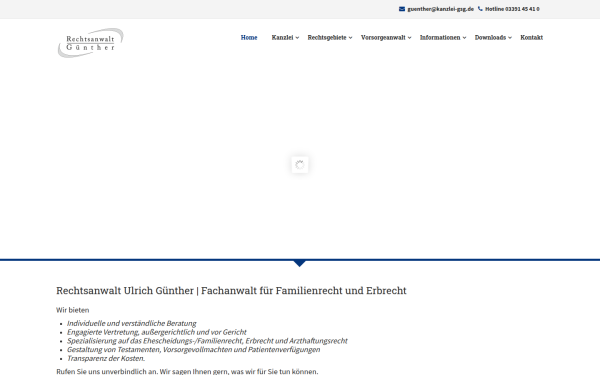Image resolution: width=600 pixels, height=375 pixels.
Task: Expand the Informationen dropdown chevron
Action: click(x=465, y=38)
